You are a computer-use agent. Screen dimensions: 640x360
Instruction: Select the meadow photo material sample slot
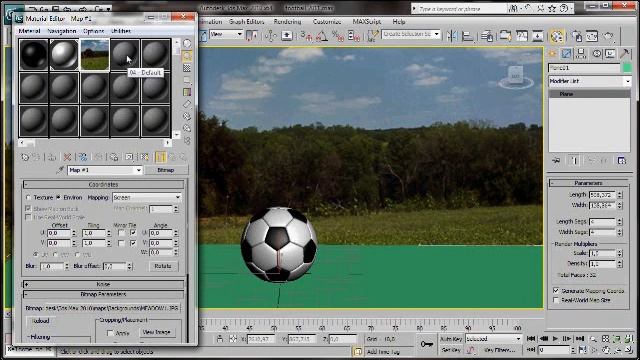tap(95, 55)
